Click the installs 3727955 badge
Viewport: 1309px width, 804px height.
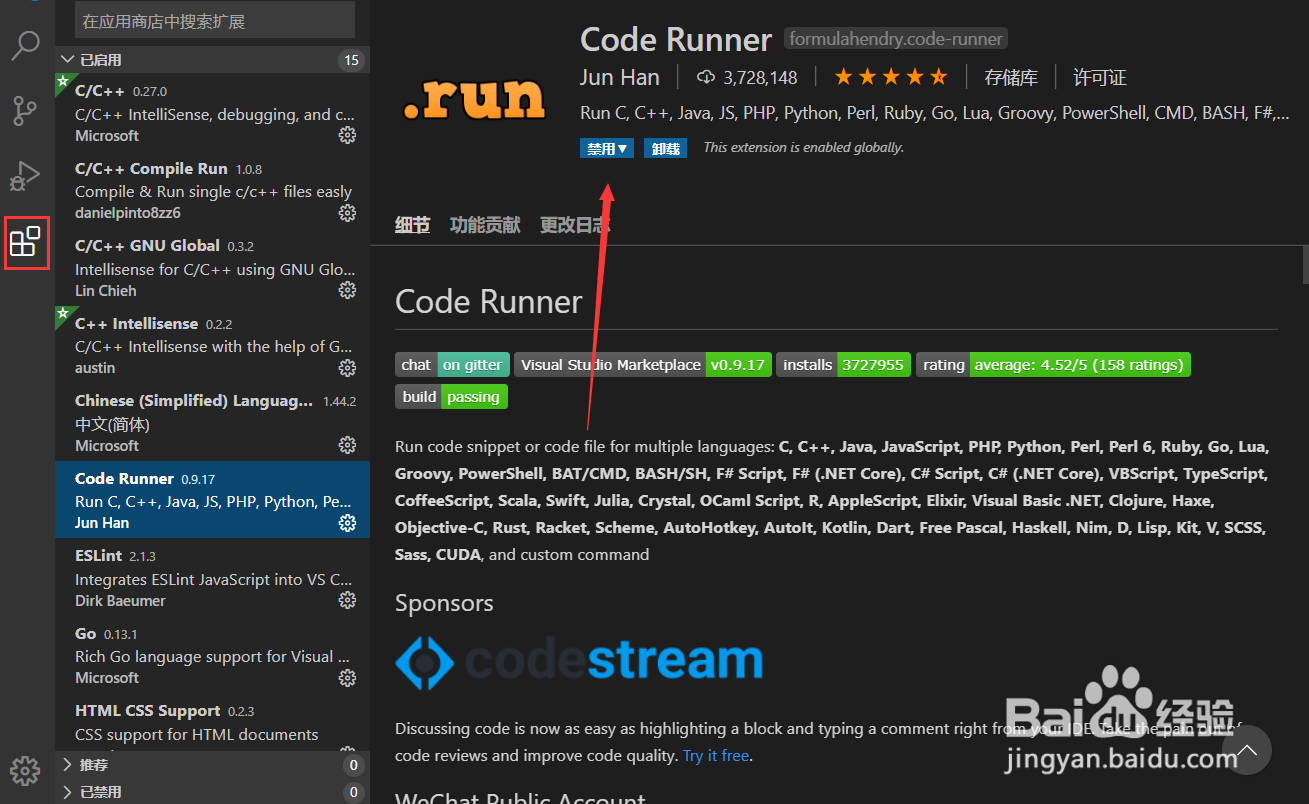(x=844, y=365)
